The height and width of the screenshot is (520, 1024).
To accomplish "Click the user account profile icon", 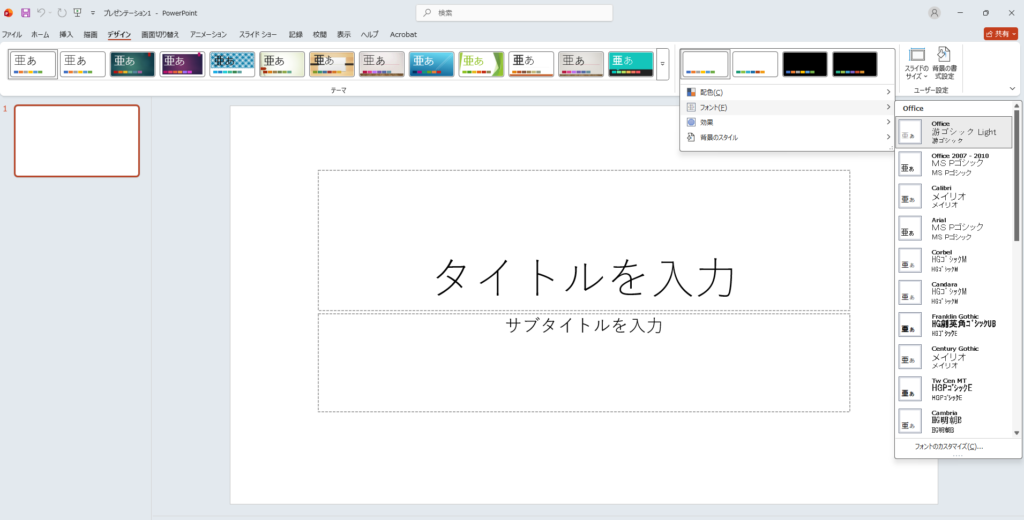I will (934, 13).
